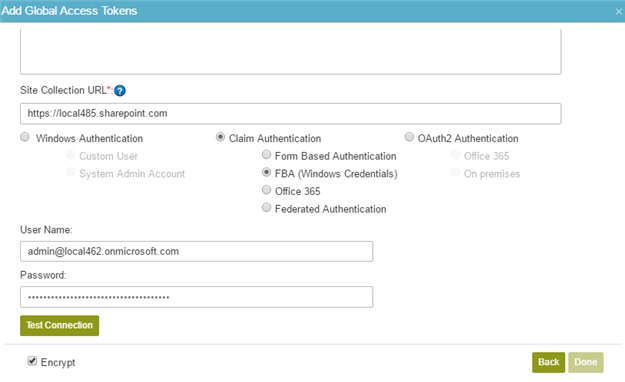The width and height of the screenshot is (625, 382).
Task: Go Back to the previous step
Action: [x=548, y=362]
